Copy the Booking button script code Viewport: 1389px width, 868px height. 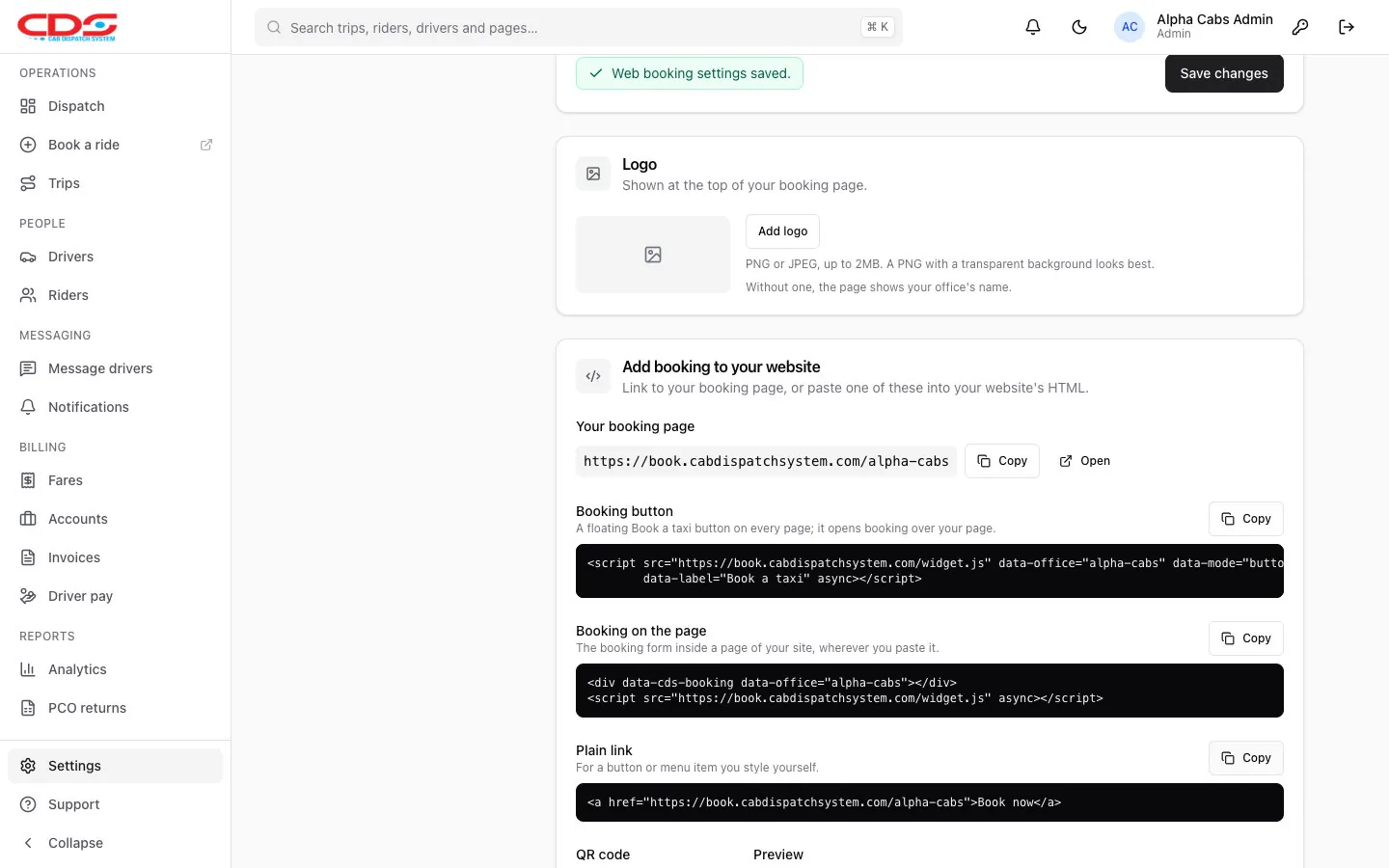pos(1246,519)
